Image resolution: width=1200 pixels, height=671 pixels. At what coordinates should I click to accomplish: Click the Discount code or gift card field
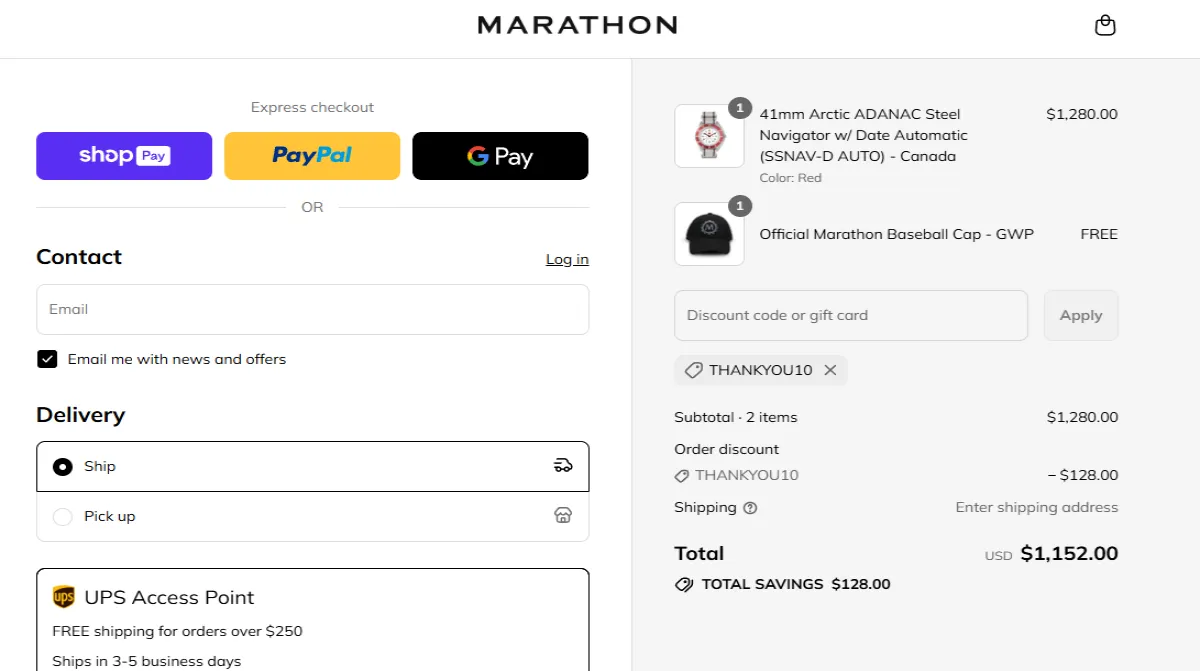850,316
